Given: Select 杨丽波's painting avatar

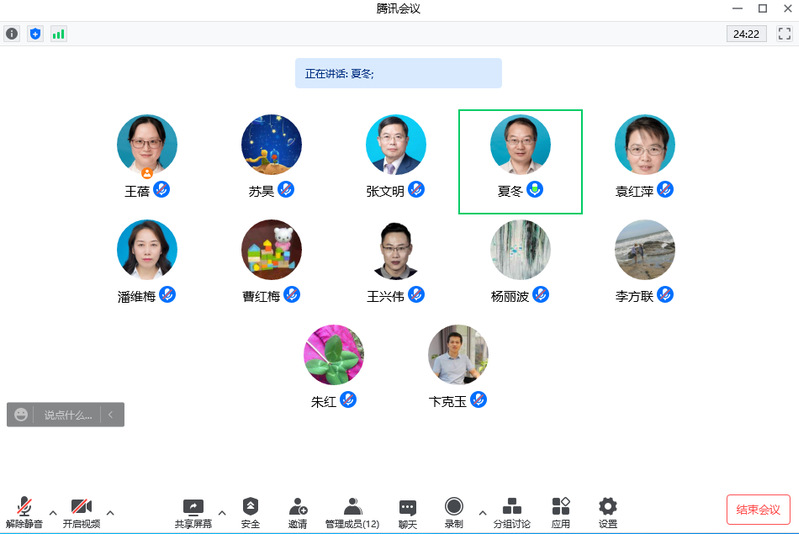Looking at the screenshot, I should tap(520, 250).
